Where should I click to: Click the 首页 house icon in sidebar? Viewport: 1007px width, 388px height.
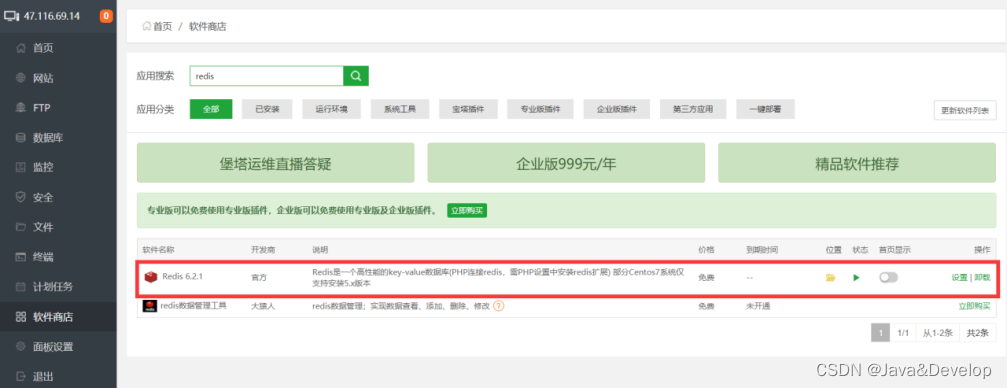21,48
